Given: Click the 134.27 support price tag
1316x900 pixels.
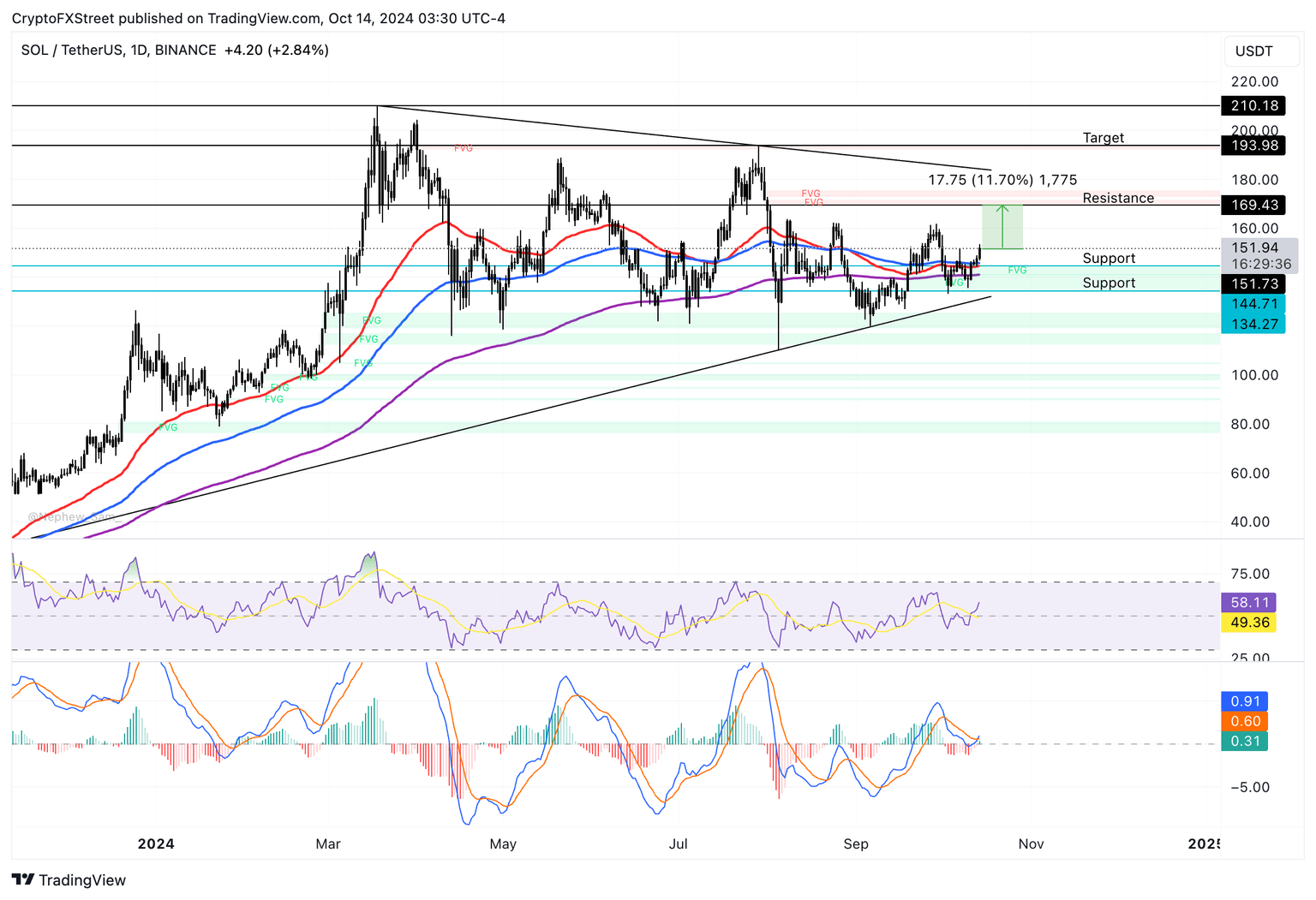Looking at the screenshot, I should pos(1253,325).
